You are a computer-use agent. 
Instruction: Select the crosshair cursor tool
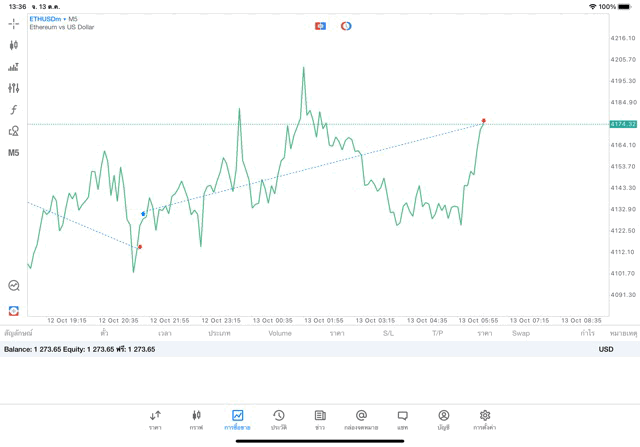[14, 24]
